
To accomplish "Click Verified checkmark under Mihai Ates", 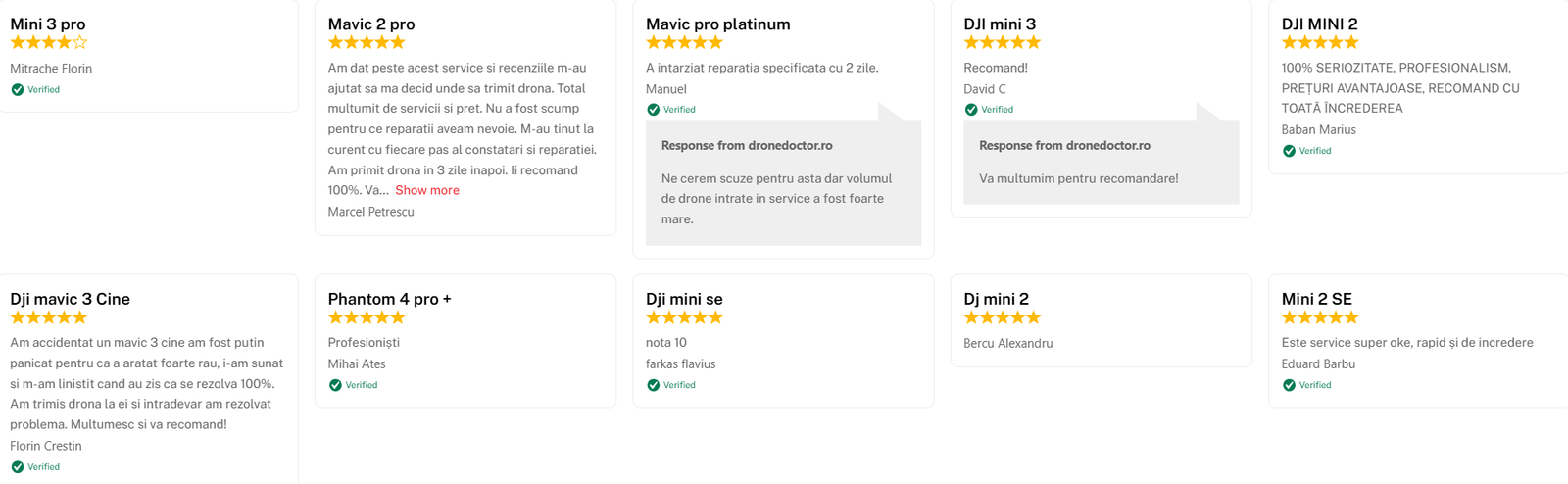I will point(335,385).
